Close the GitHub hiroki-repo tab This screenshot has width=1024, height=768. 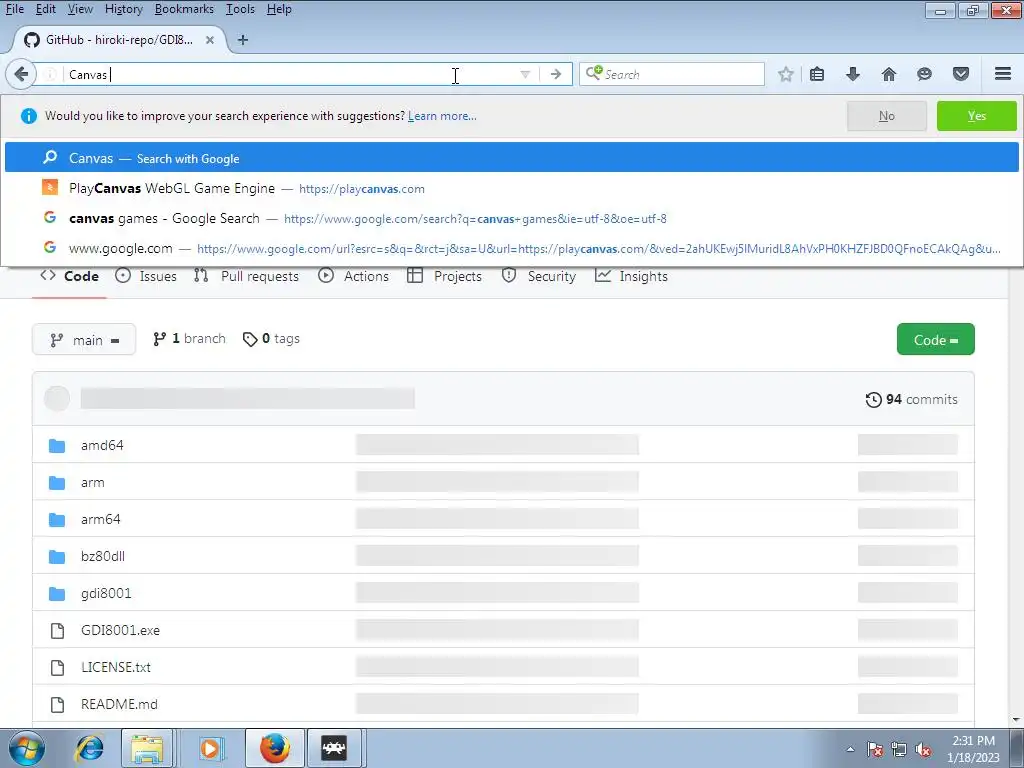pos(210,40)
